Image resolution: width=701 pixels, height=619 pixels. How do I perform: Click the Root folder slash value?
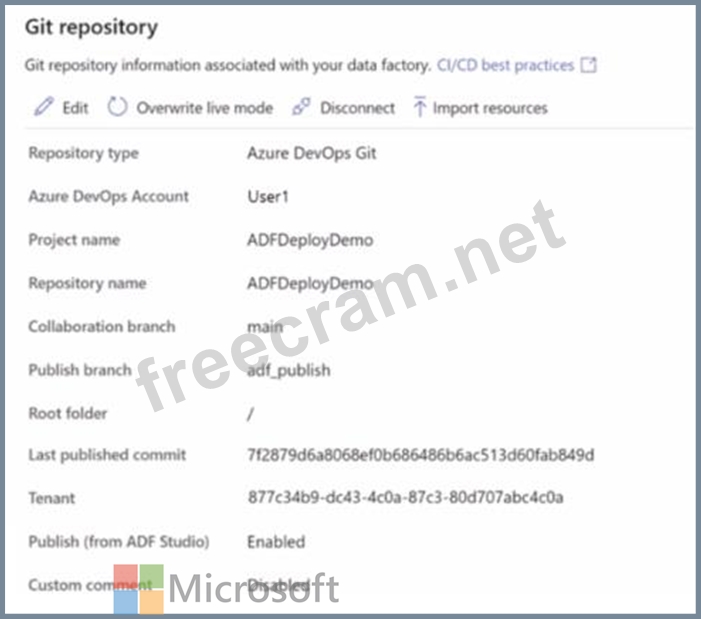coord(251,413)
